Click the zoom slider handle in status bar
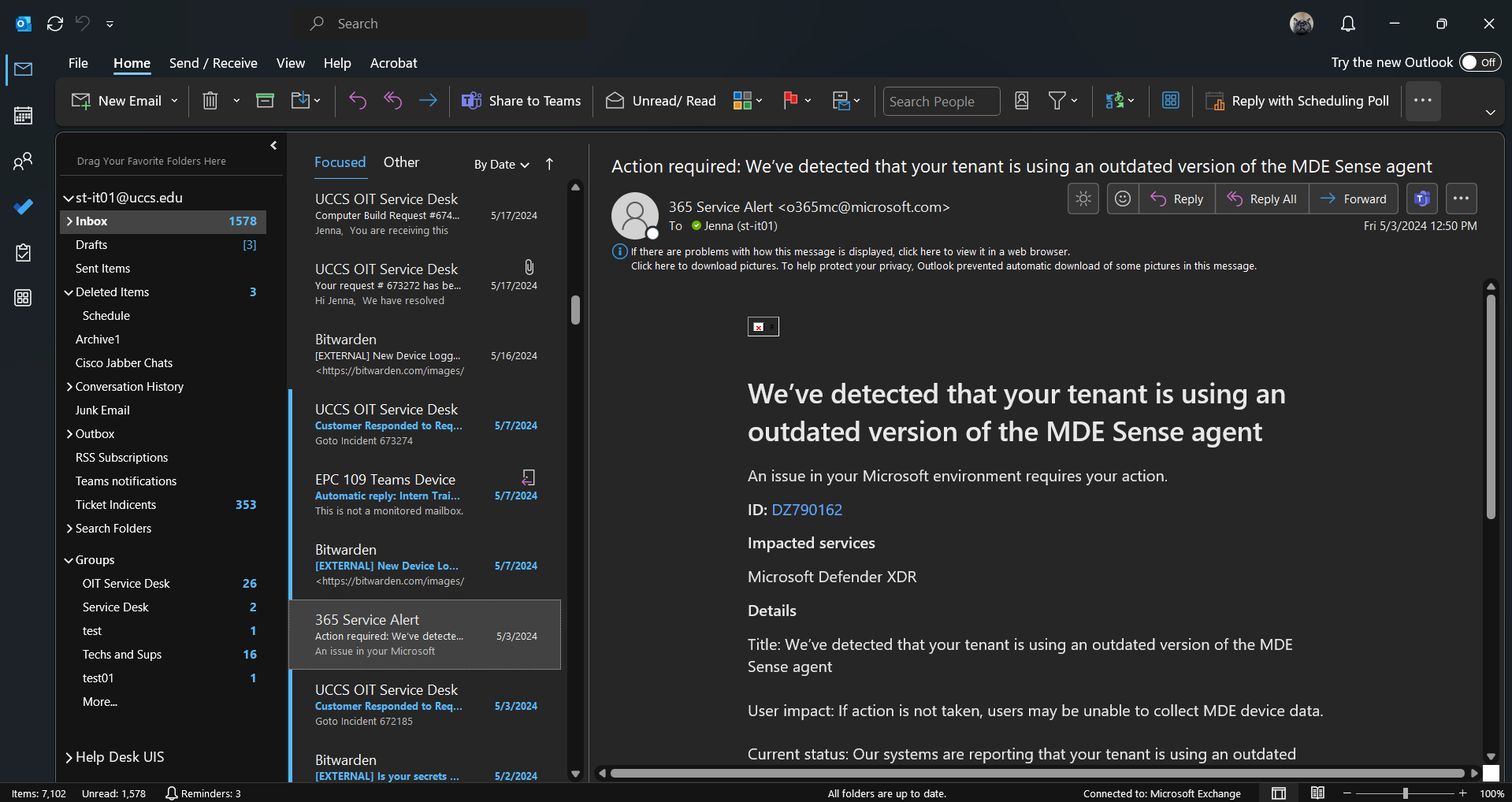Viewport: 1512px width, 802px height. pyautogui.click(x=1405, y=793)
